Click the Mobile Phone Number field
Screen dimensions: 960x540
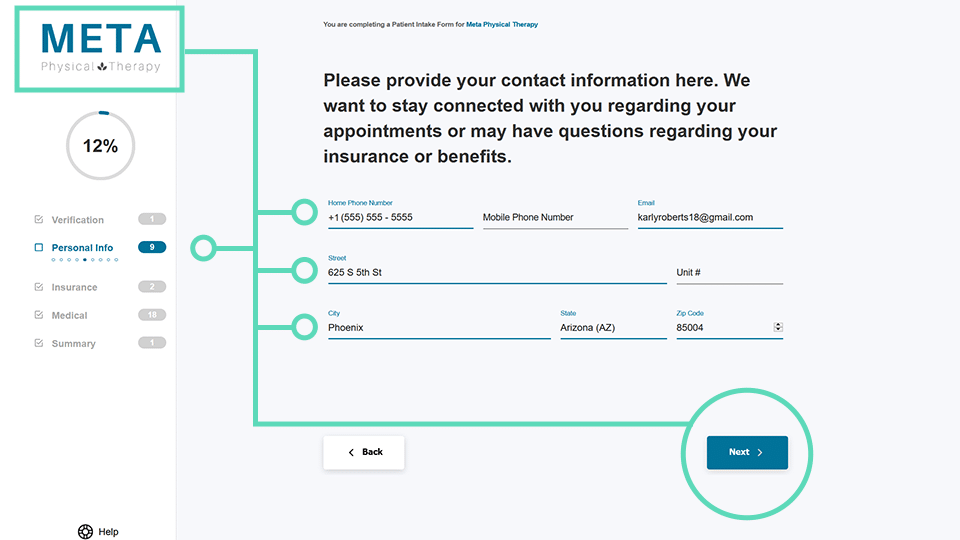click(555, 217)
